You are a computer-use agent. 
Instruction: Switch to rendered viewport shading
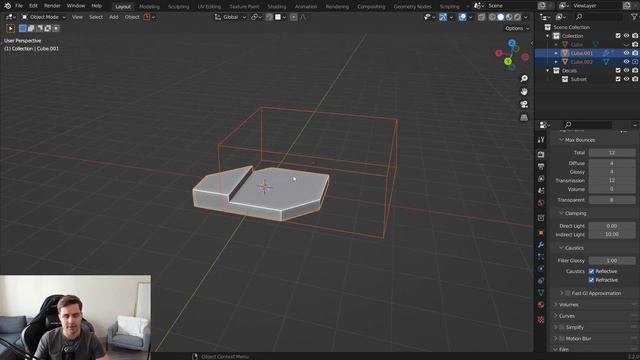517,17
